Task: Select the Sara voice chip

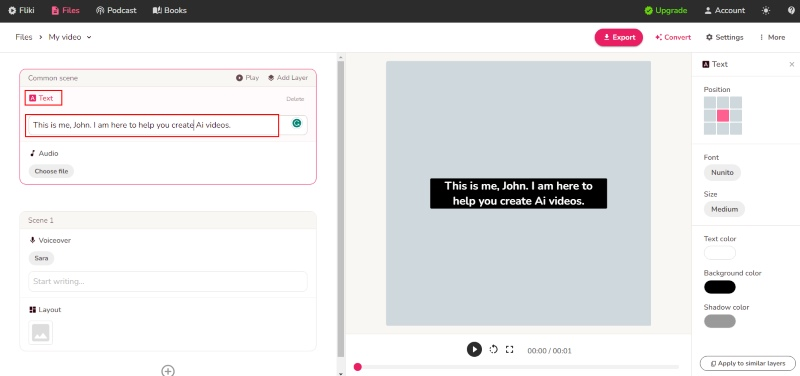Action: pyautogui.click(x=41, y=258)
